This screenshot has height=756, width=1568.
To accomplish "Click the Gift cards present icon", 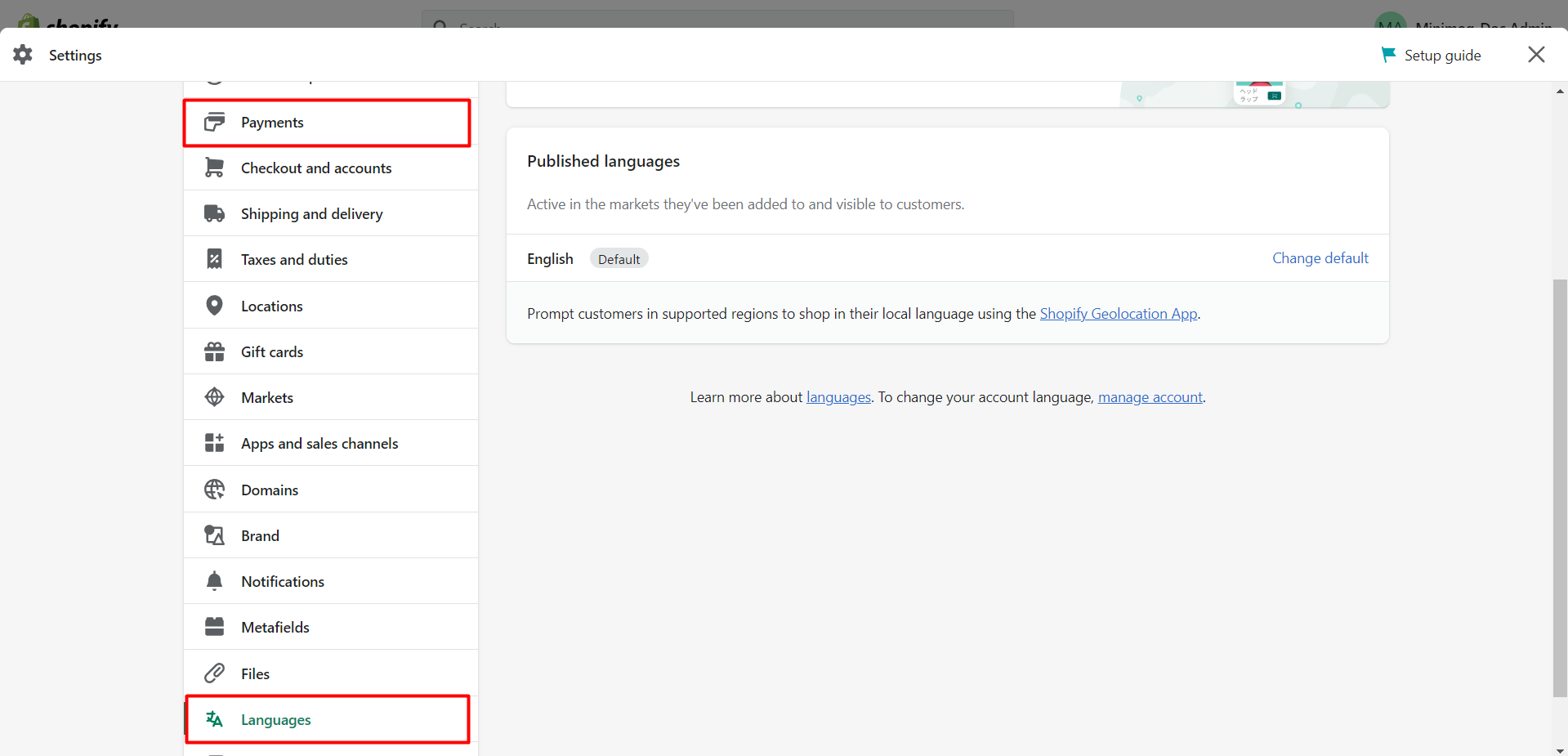I will [x=214, y=351].
